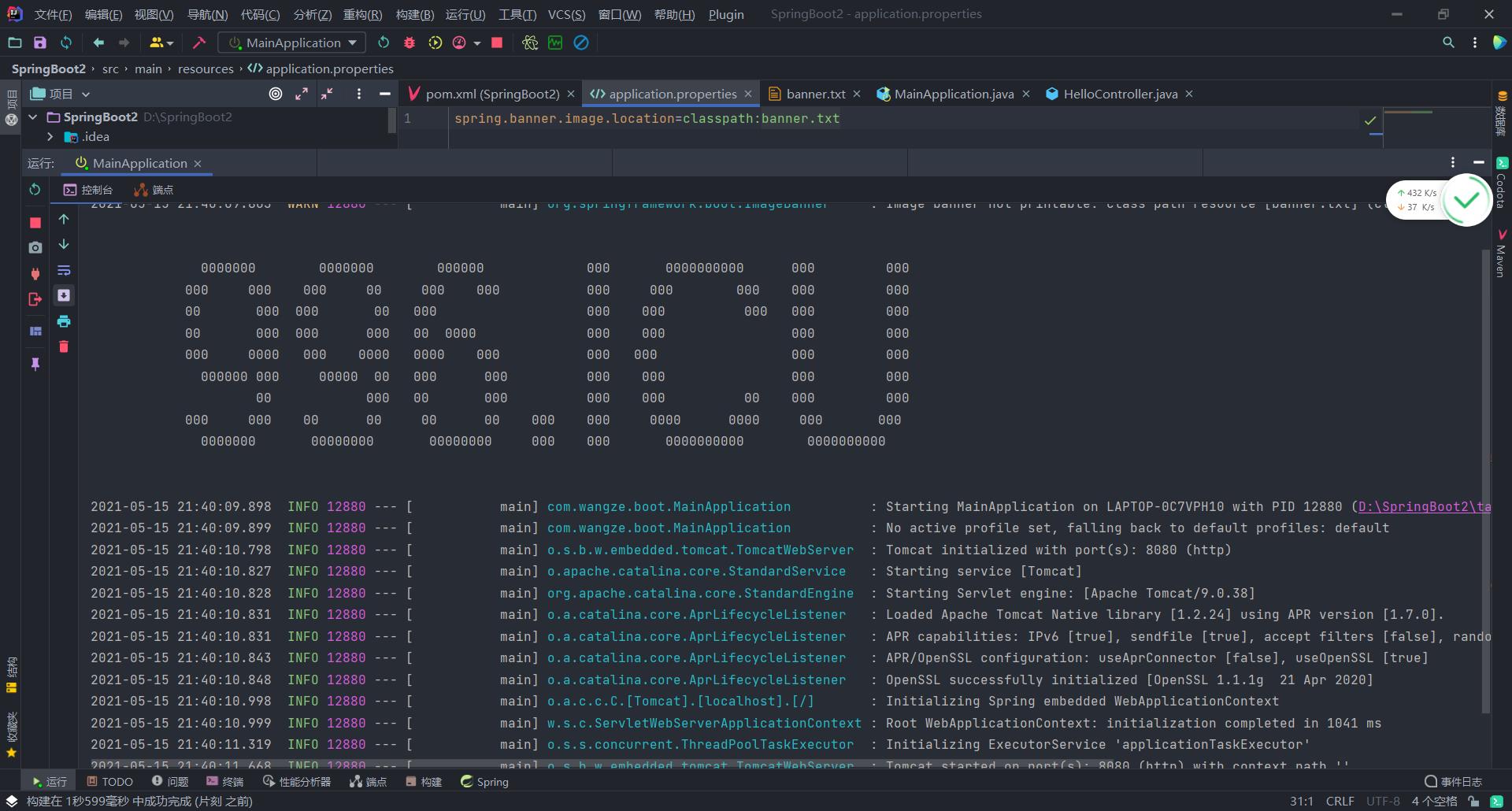The height and width of the screenshot is (811, 1512).
Task: Open the 重构(R) menu
Action: (x=362, y=14)
